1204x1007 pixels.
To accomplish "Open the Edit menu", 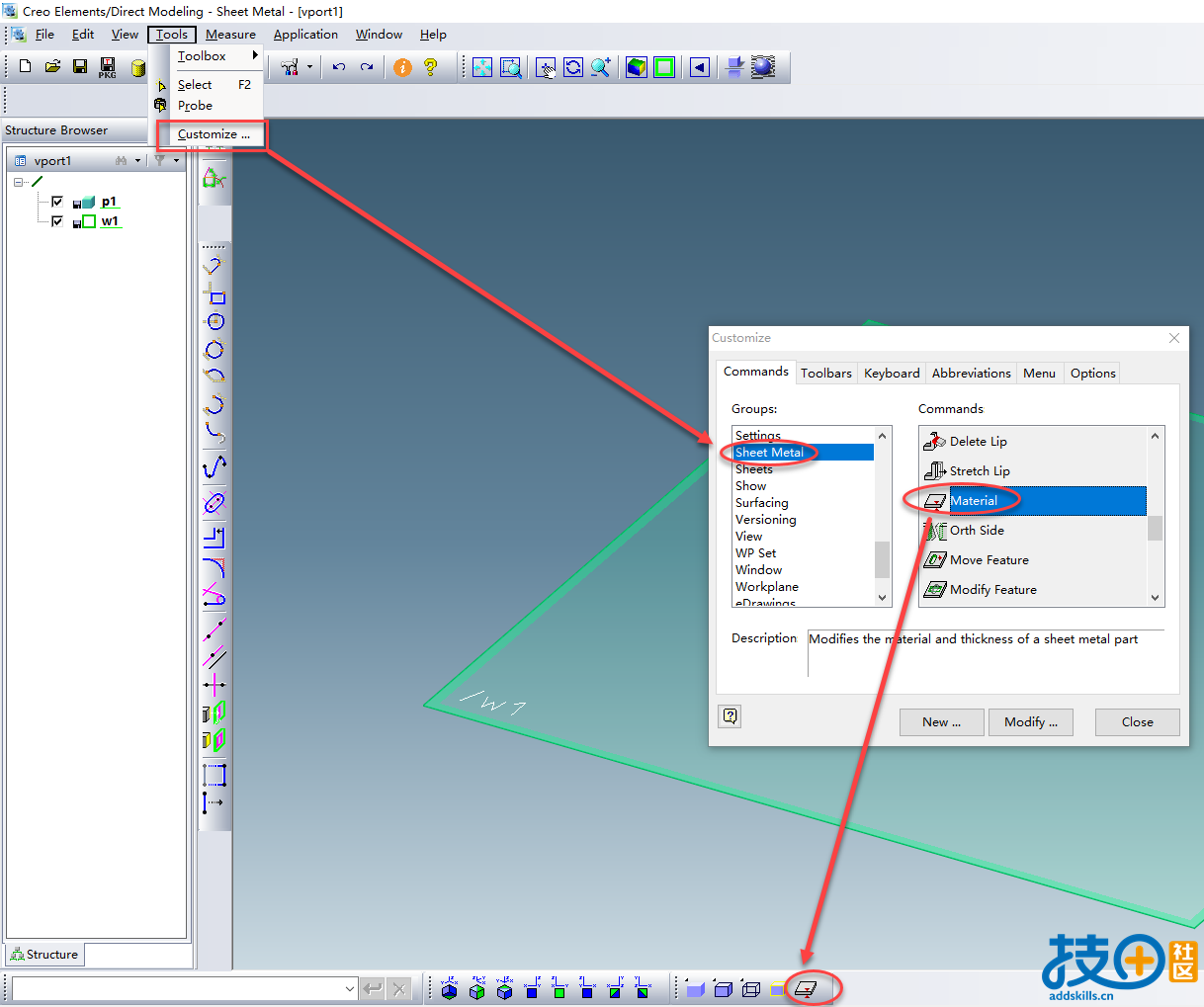I will click(83, 35).
